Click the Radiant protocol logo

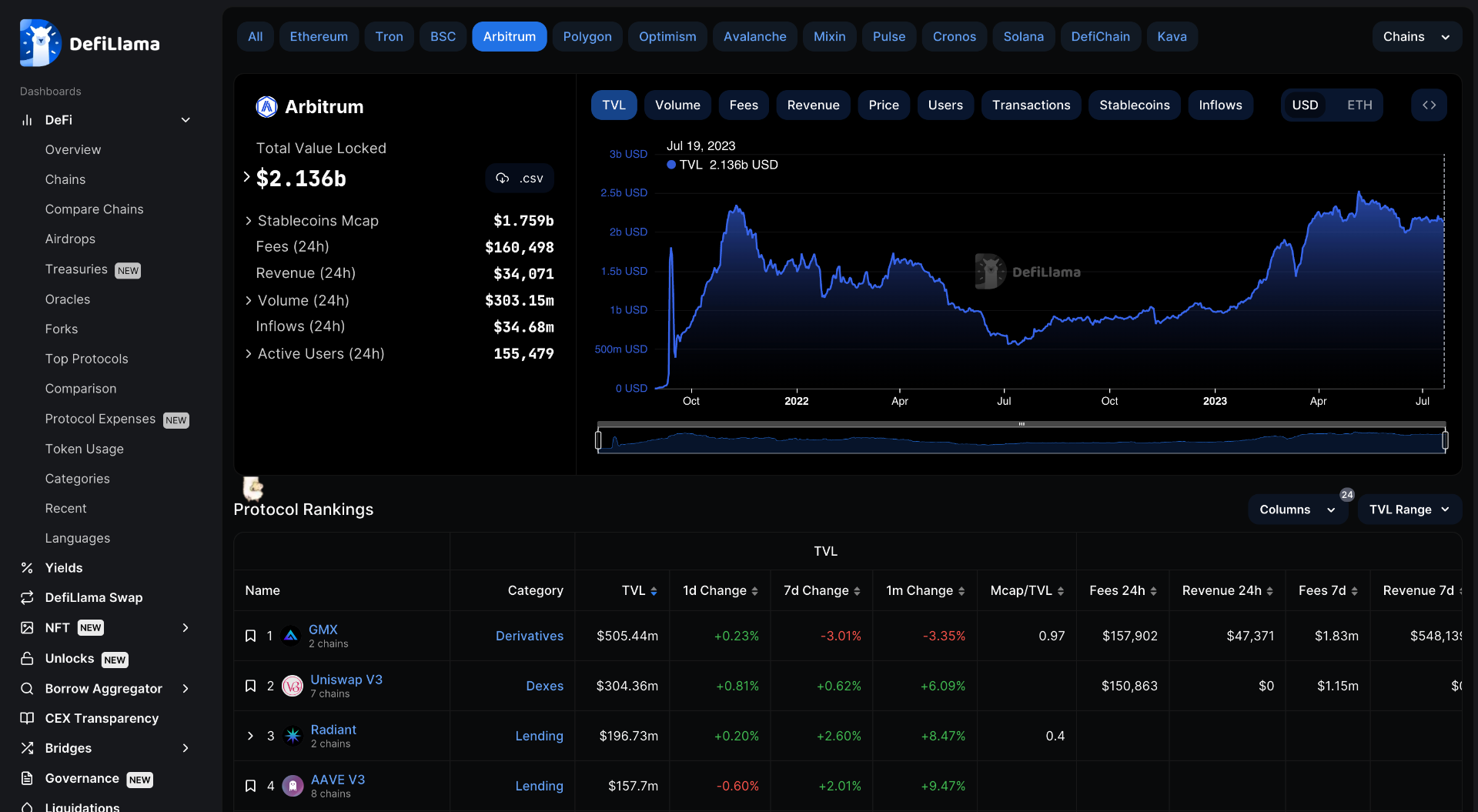point(293,736)
